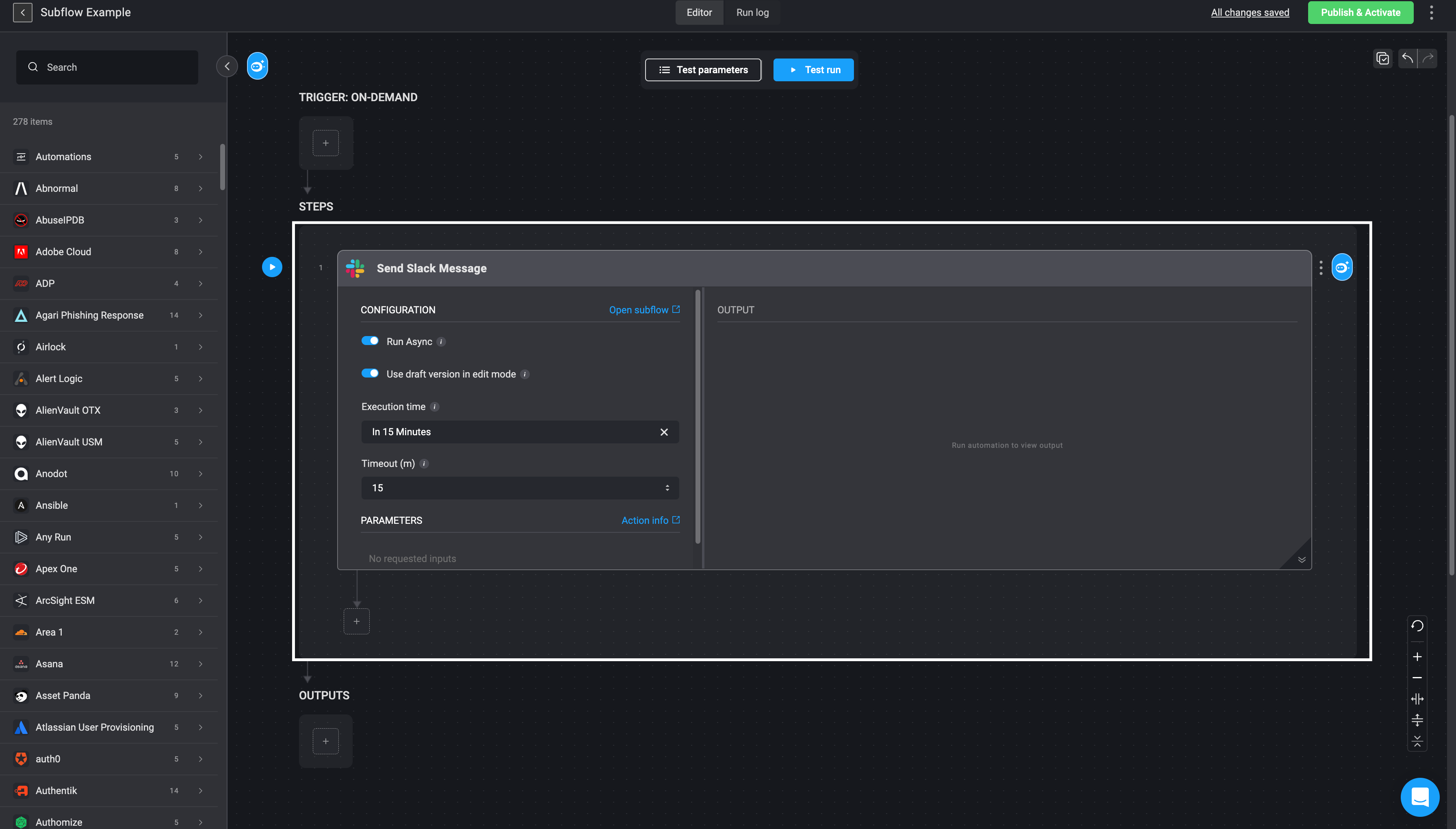The height and width of the screenshot is (829, 1456).
Task: Open Test parameters
Action: pos(703,69)
